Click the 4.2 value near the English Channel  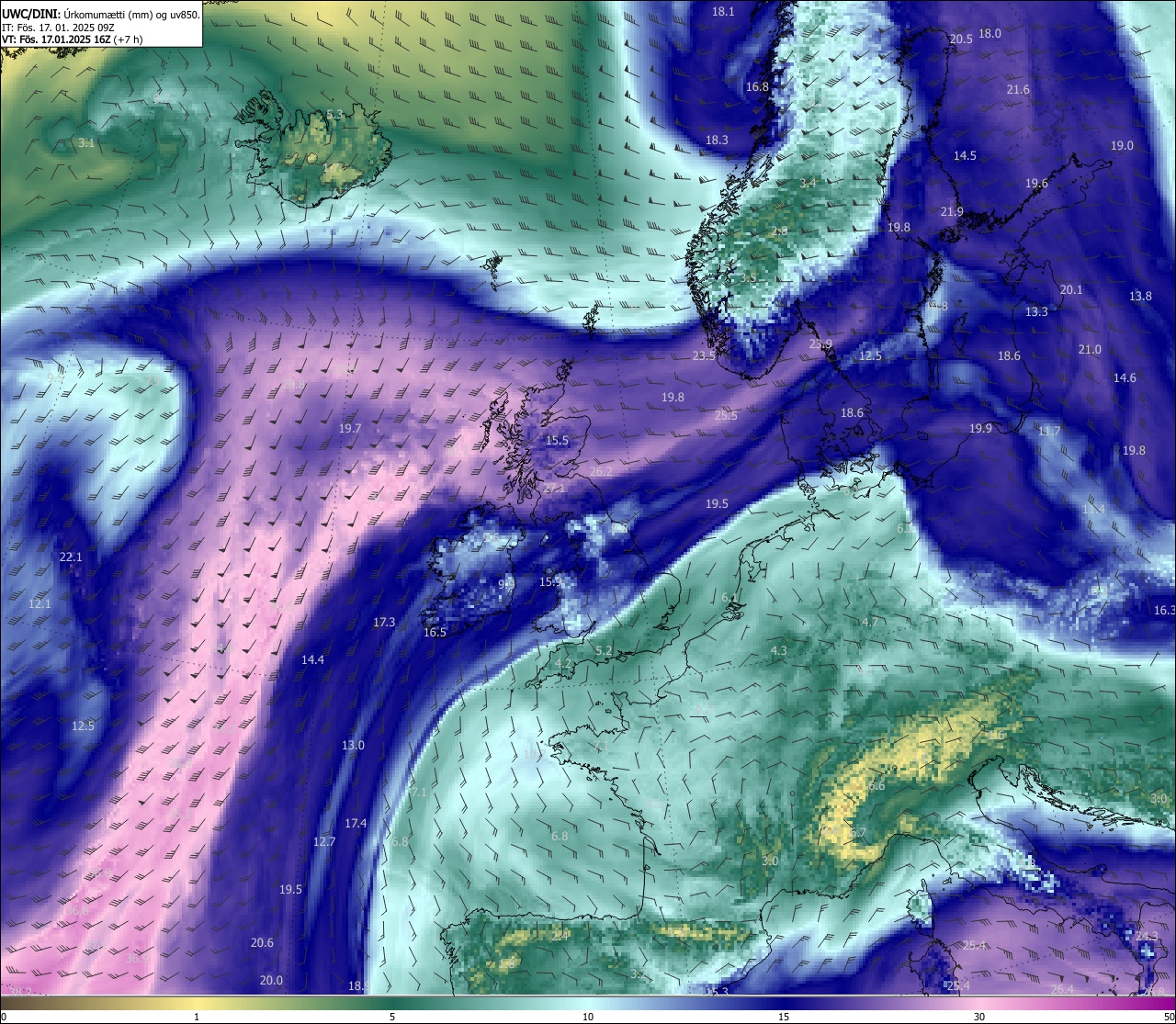pos(563,662)
